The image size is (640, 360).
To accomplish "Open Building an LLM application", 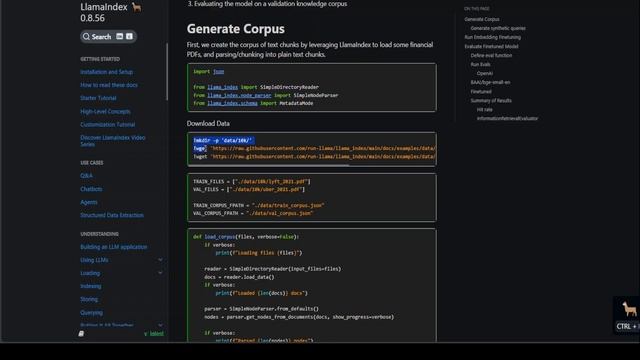I will pos(113,247).
